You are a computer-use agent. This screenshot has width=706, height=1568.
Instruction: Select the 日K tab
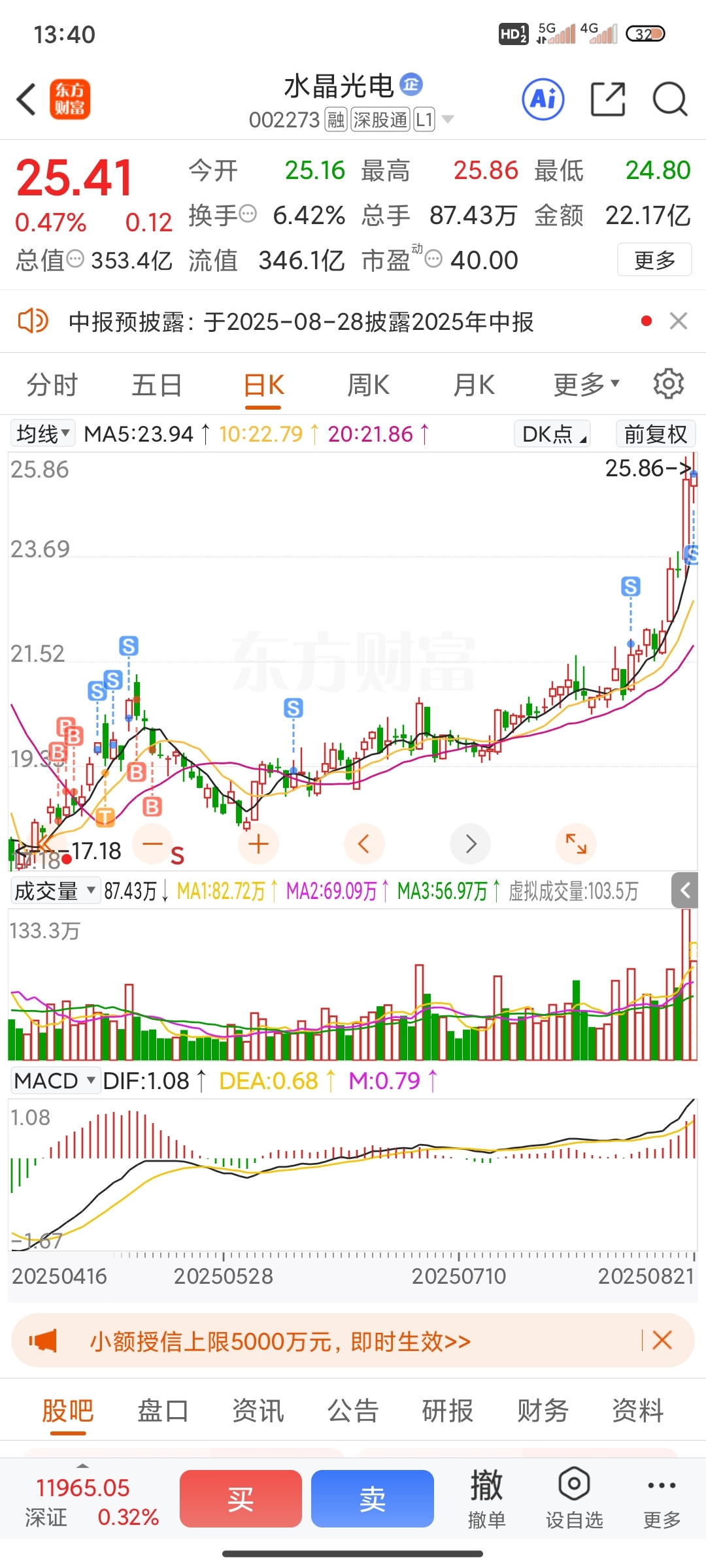[263, 385]
